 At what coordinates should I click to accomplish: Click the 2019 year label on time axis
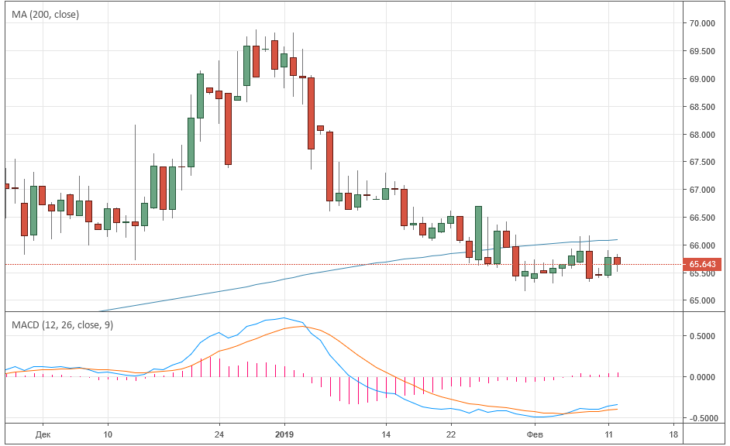[284, 435]
